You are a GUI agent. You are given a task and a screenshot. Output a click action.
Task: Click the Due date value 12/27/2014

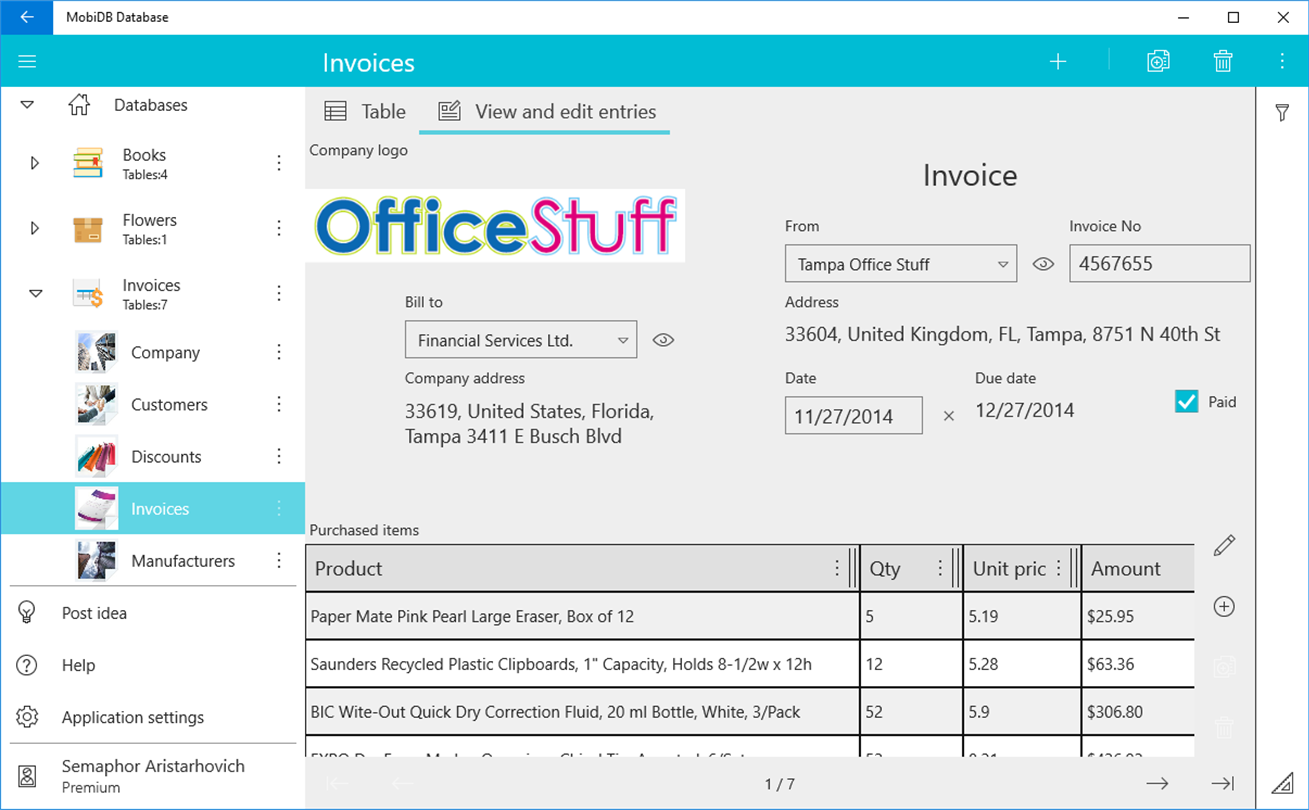[1025, 410]
